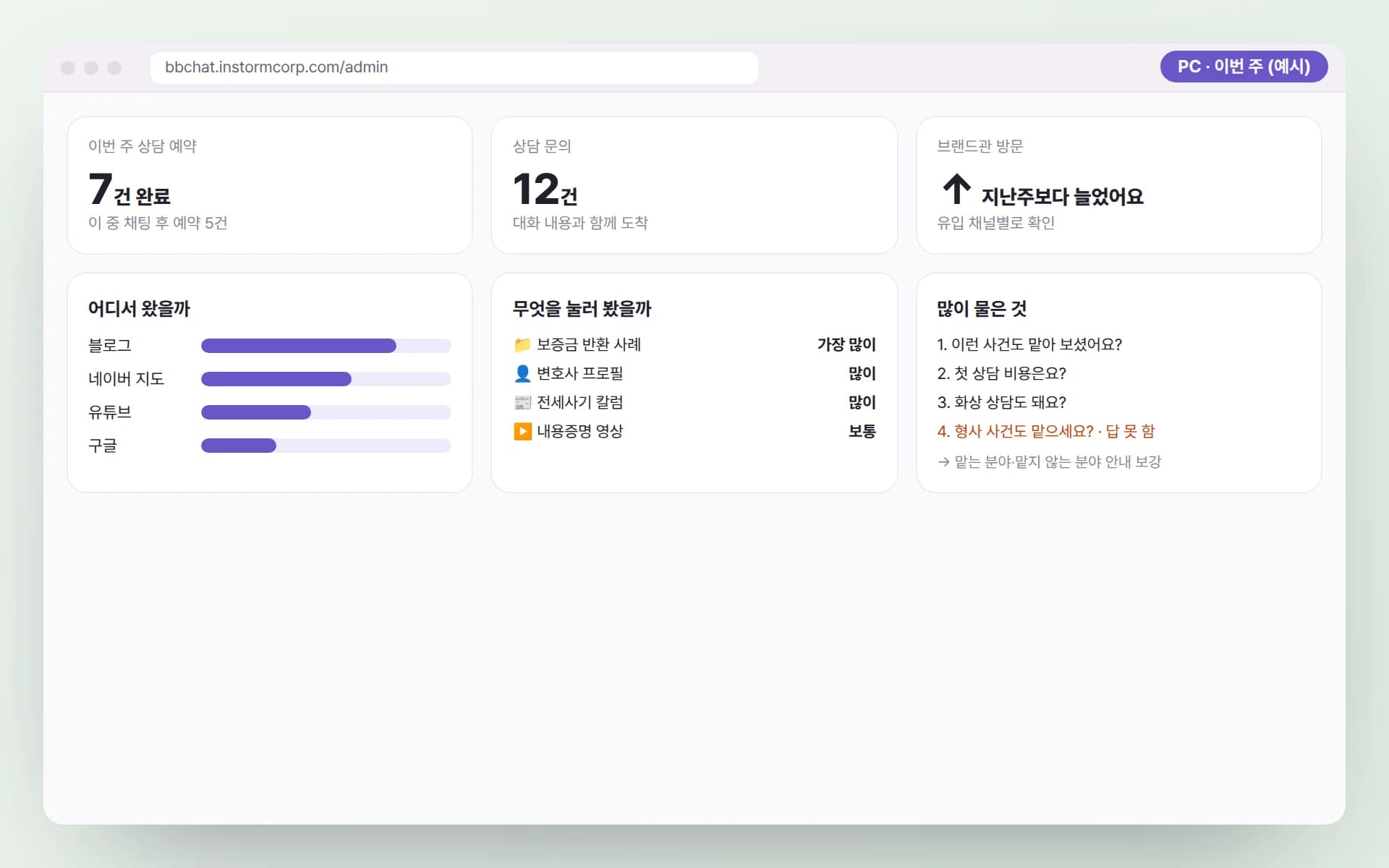Click 유입 채널별로 확인 caption

coord(995,223)
